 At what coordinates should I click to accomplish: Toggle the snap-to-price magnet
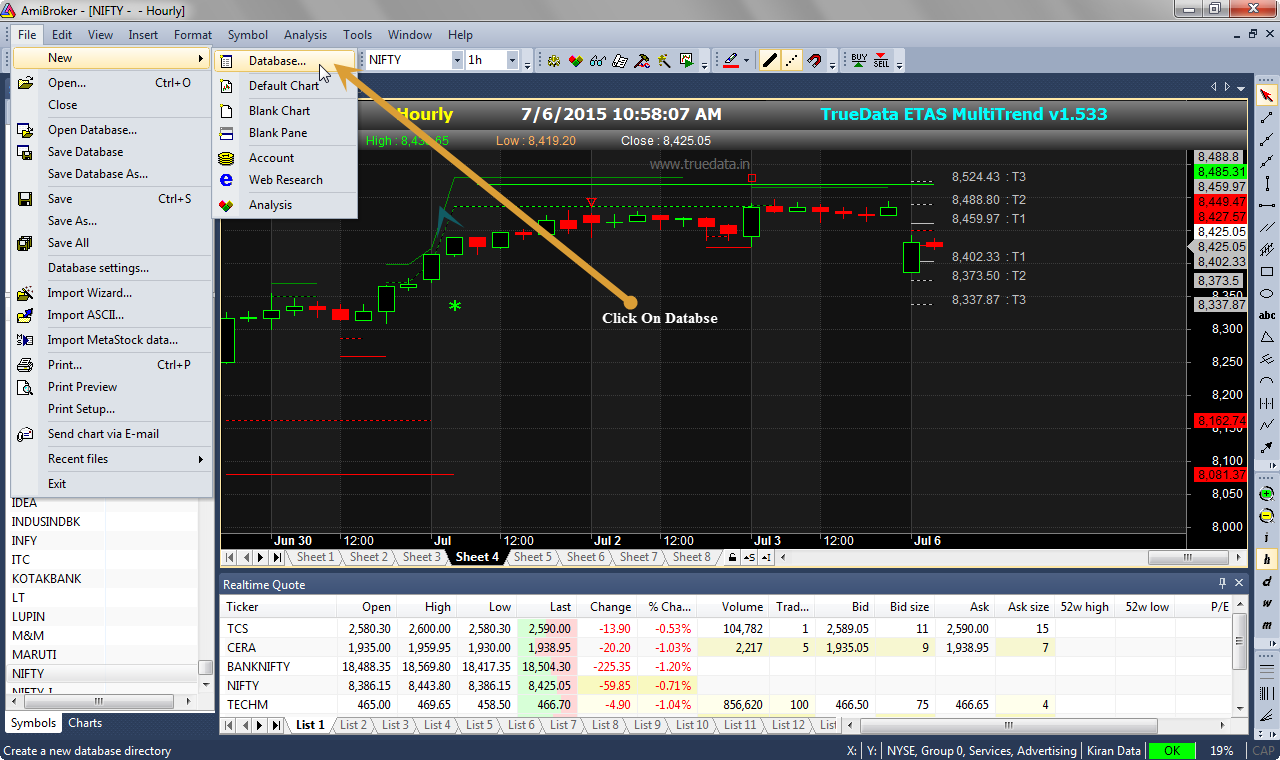[x=814, y=60]
